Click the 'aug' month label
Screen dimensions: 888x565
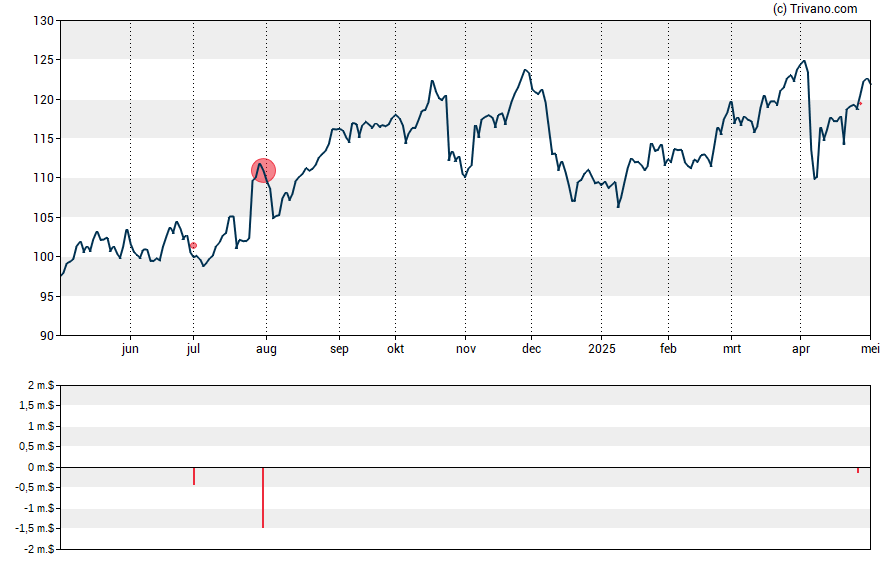point(266,349)
